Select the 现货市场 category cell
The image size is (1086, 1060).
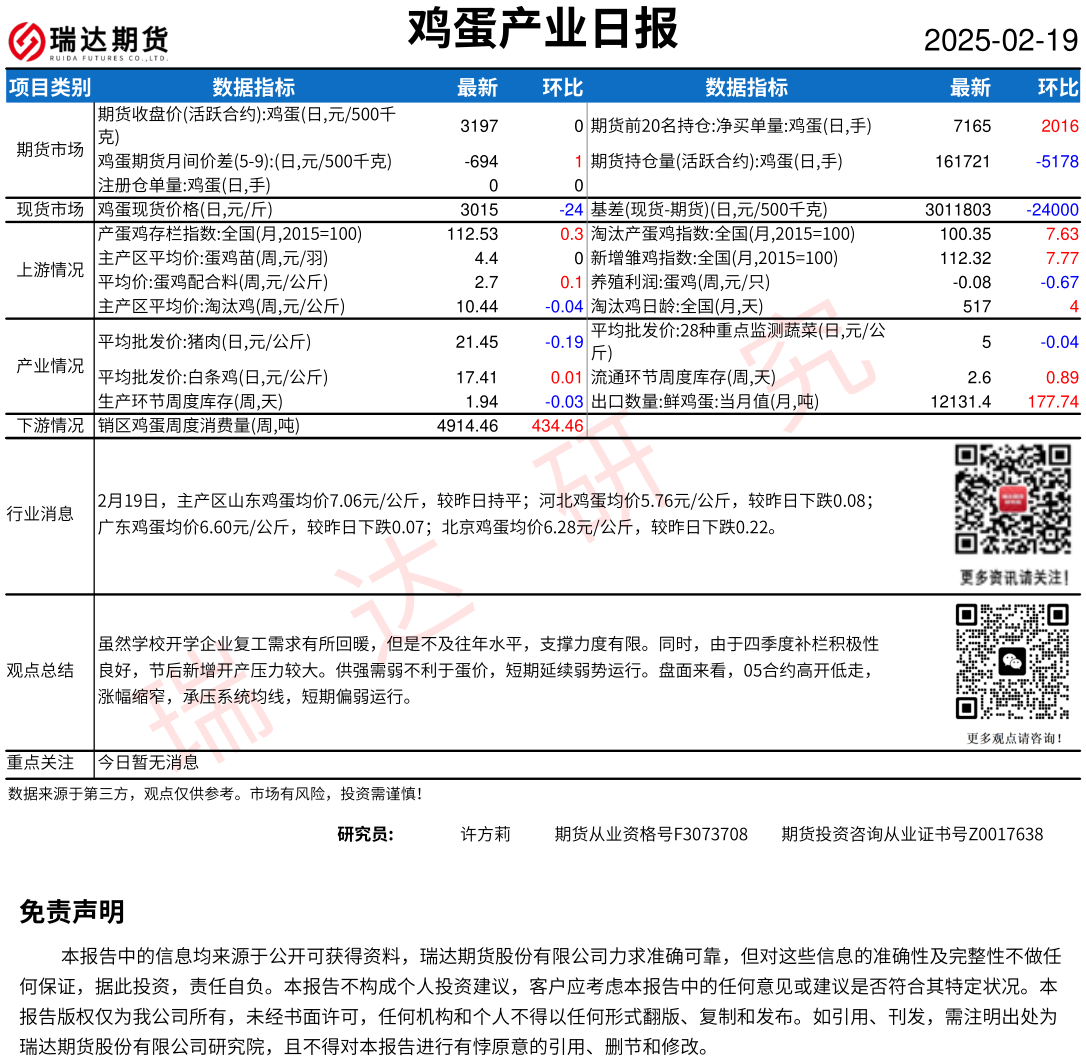[50, 210]
